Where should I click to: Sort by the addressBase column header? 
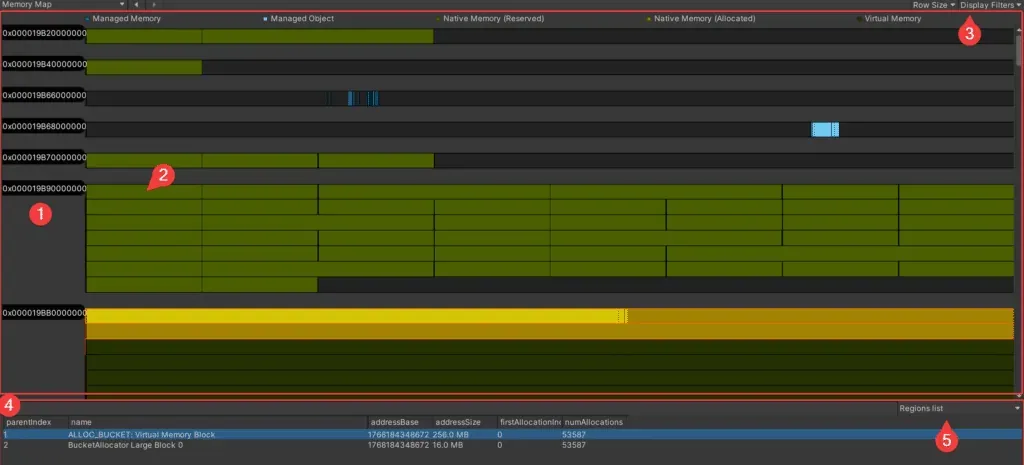(x=399, y=422)
